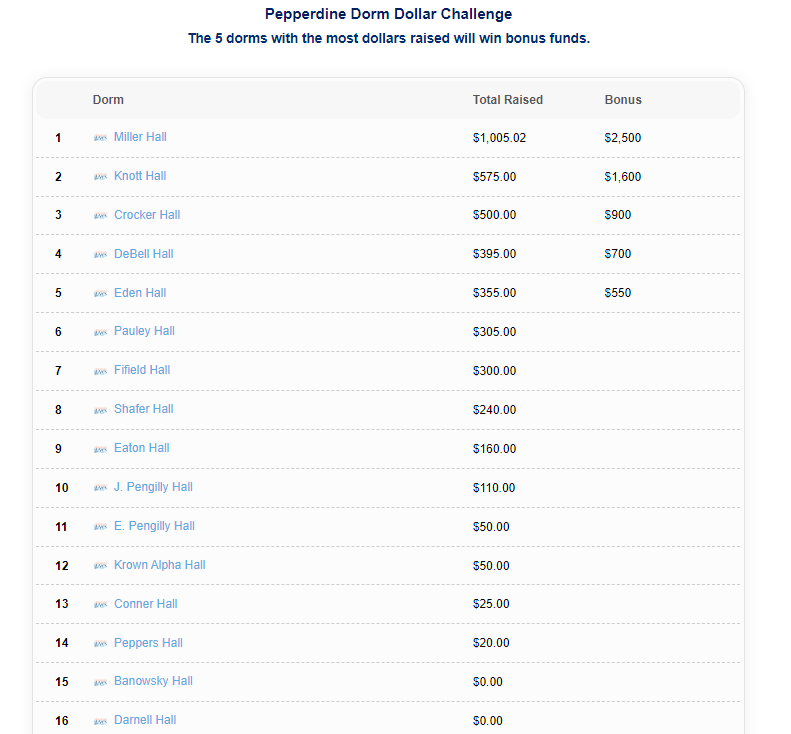Open the Conner Hall link
Image resolution: width=791 pixels, height=734 pixels.
pyautogui.click(x=146, y=604)
